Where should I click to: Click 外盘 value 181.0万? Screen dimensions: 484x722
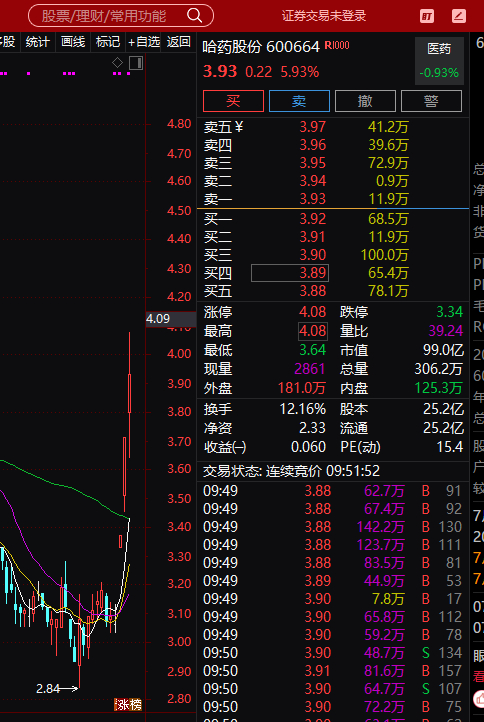tap(302, 388)
